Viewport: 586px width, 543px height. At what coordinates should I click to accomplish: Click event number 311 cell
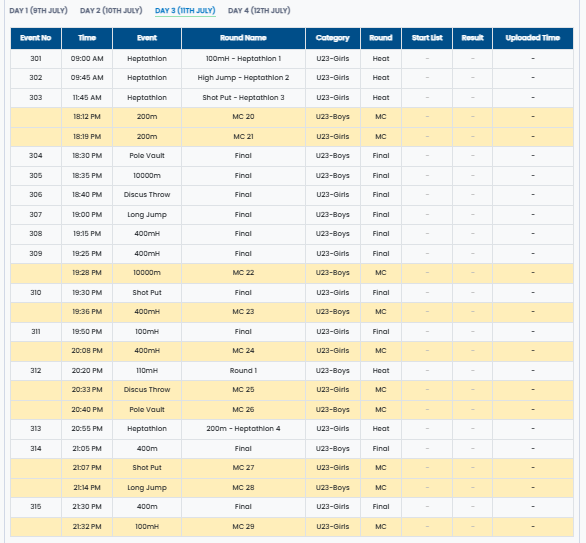(36, 332)
